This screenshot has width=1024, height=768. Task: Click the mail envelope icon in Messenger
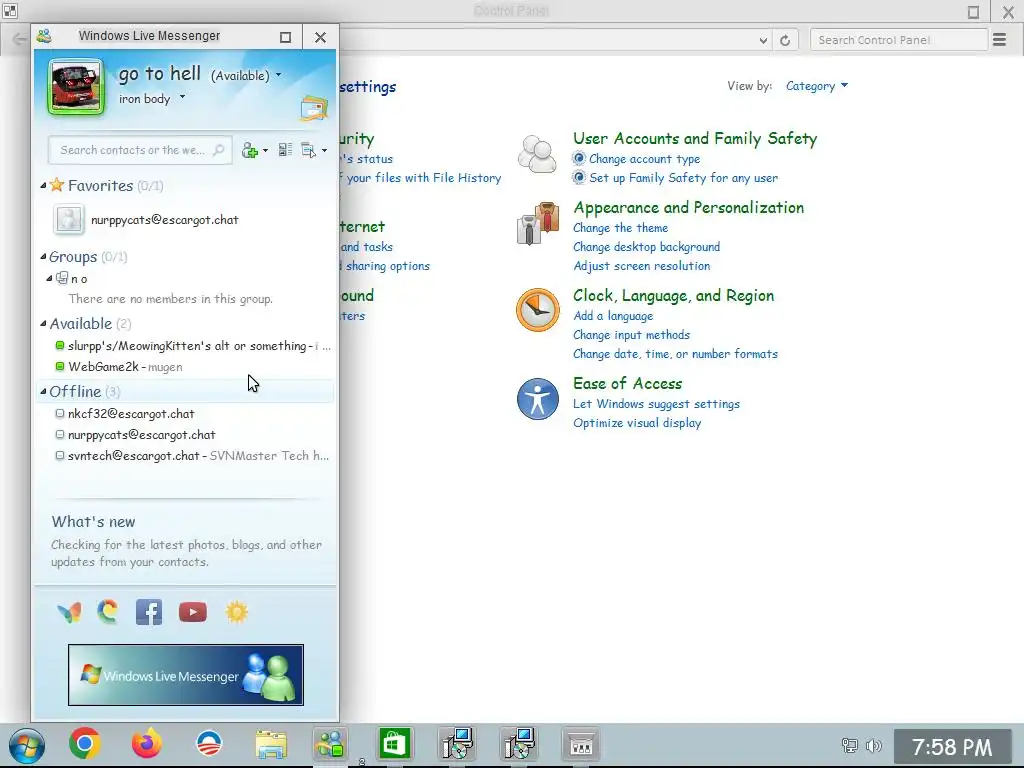314,108
